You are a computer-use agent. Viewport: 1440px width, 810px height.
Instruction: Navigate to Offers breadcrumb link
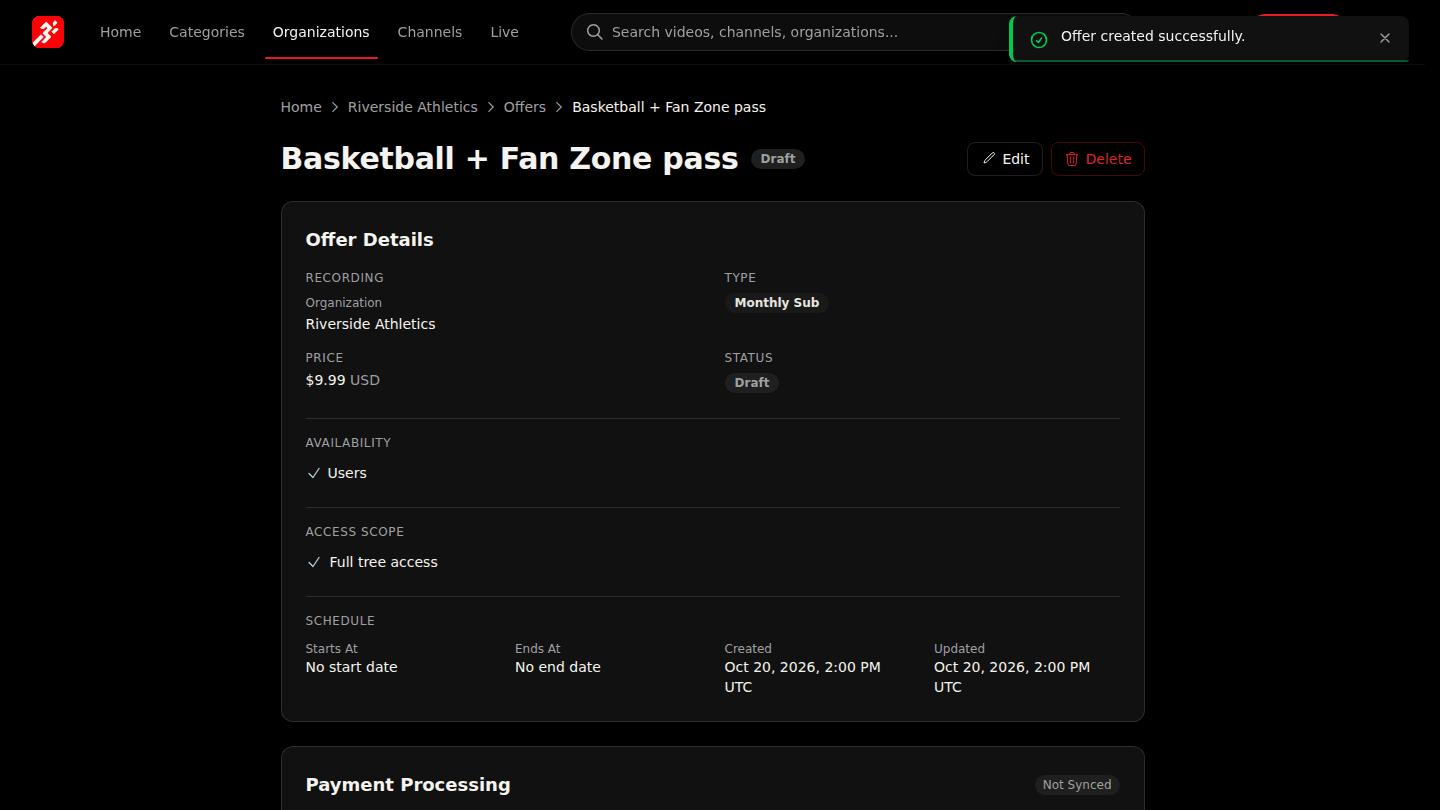[525, 107]
